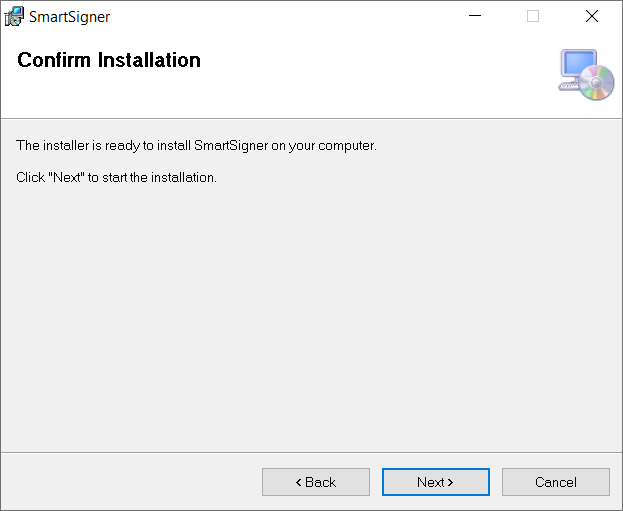Click the rainbow CD disc in banner graphic
This screenshot has height=511, width=623.
596,83
